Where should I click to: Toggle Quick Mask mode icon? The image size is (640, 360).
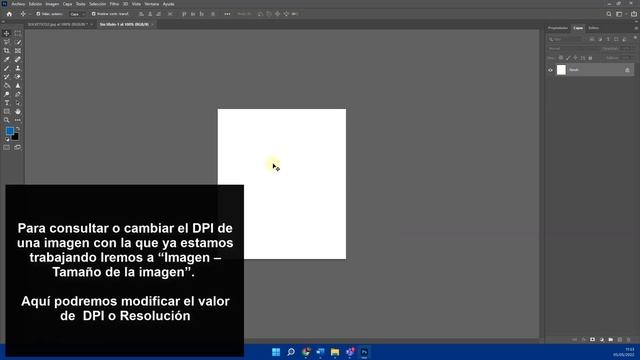(7, 147)
